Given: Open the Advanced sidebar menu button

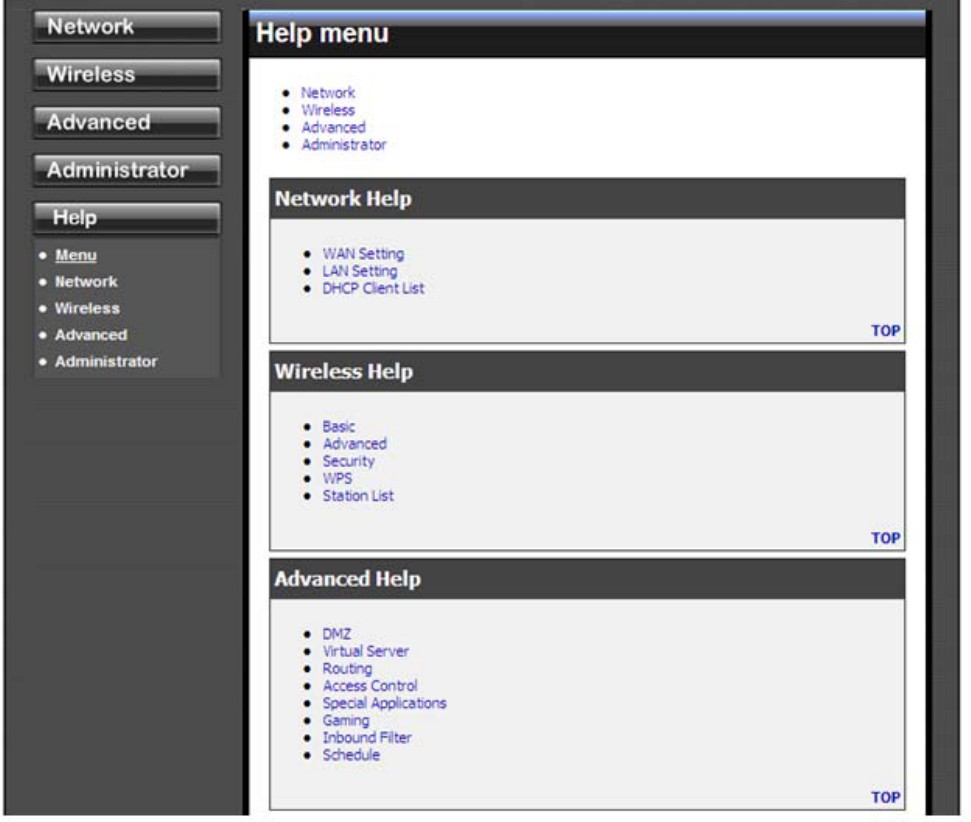Looking at the screenshot, I should click(x=126, y=122).
